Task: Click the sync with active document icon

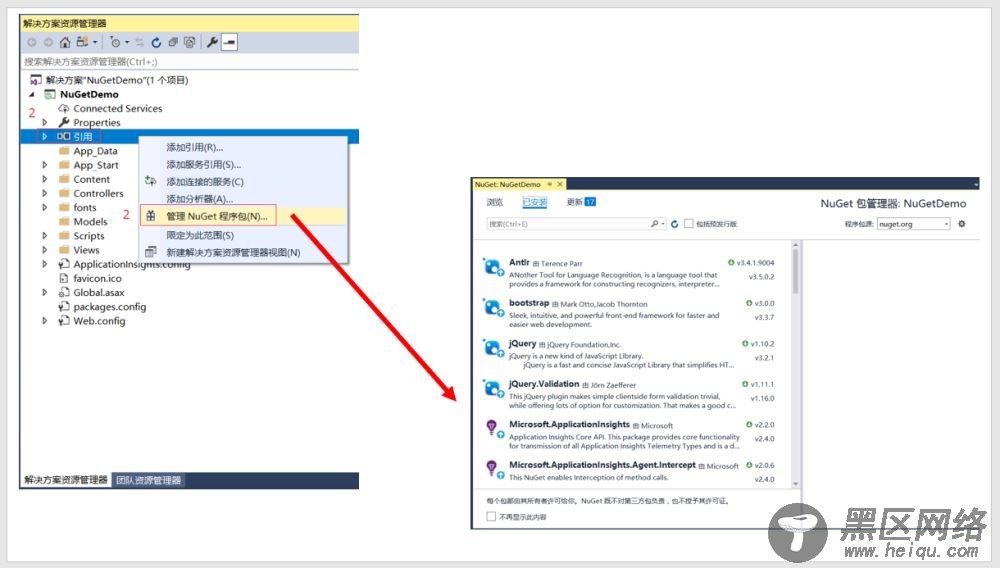Action: (139, 42)
